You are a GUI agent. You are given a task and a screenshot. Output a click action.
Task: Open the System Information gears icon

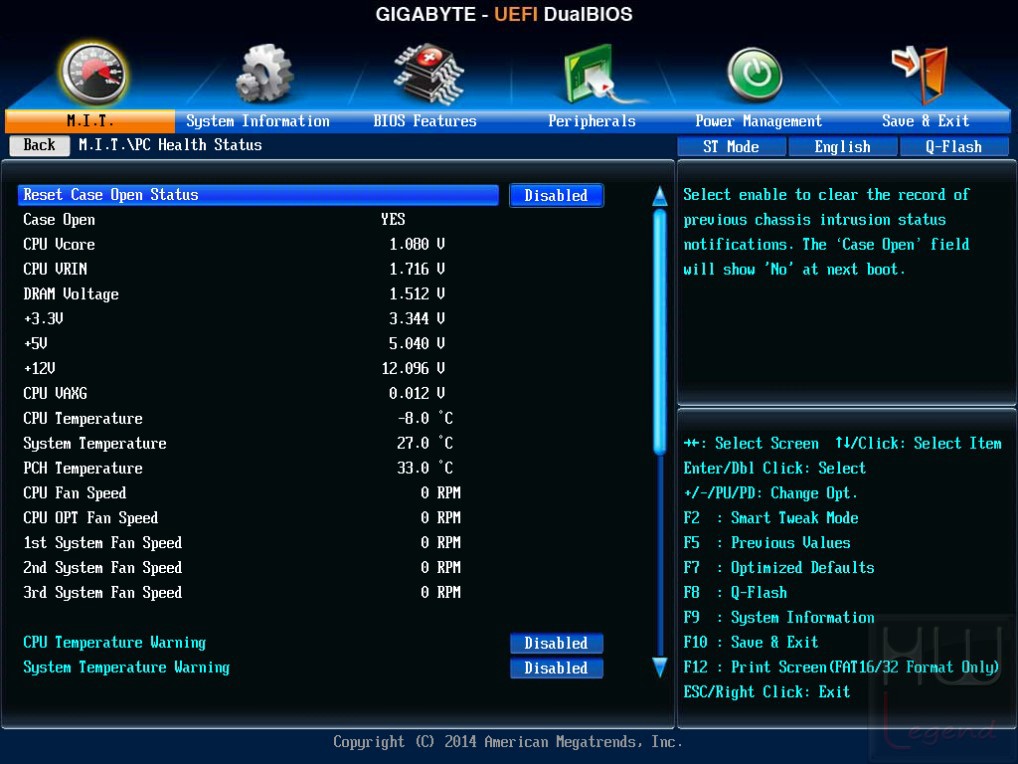264,74
